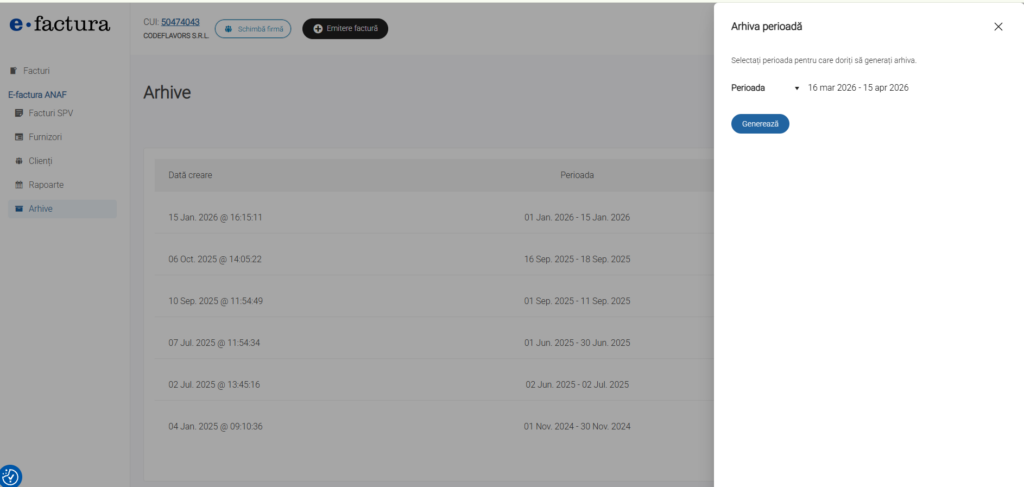Viewport: 1024px width, 487px height.
Task: Open the cookie preferences icon
Action: [x=11, y=477]
